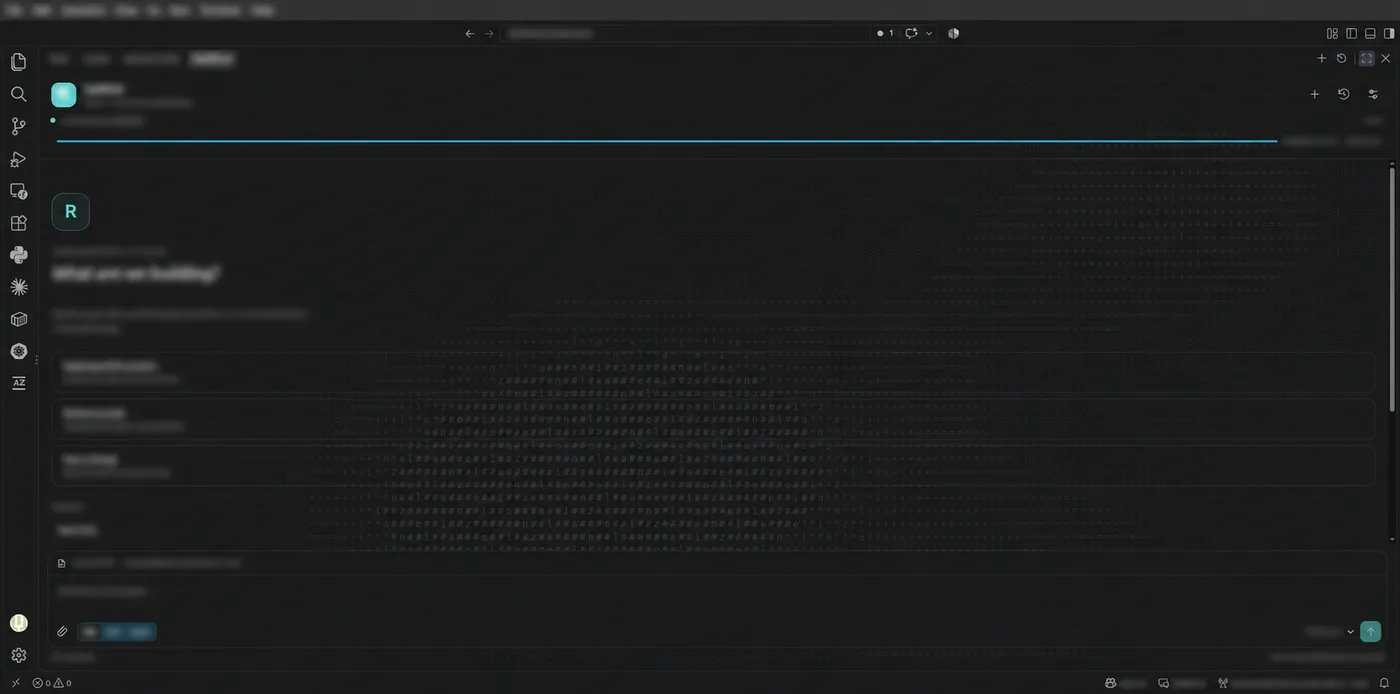Image resolution: width=1400 pixels, height=694 pixels.
Task: Open the sliders settings icon in chat header
Action: tap(1373, 94)
